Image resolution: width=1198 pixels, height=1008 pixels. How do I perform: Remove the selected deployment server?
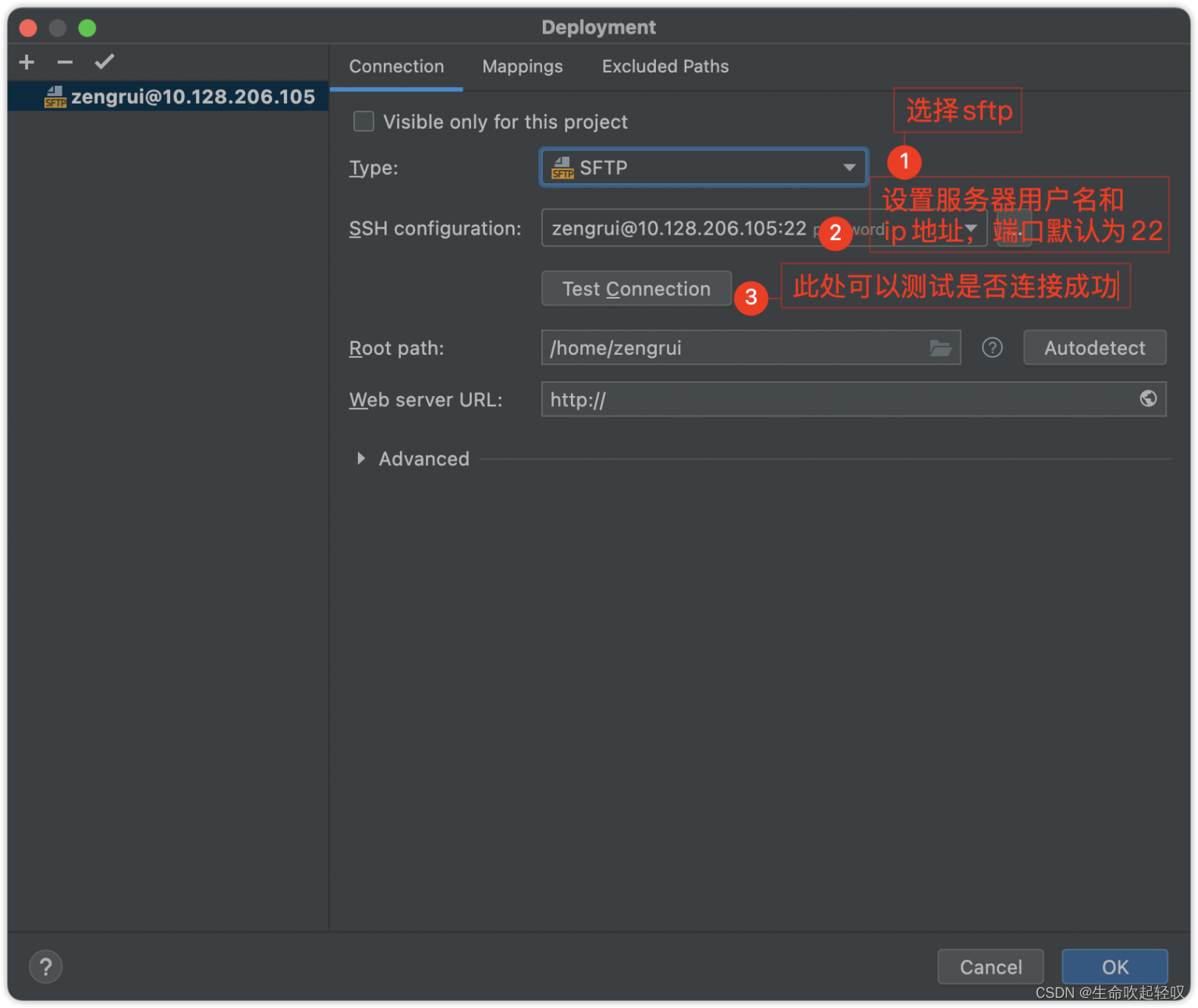click(65, 62)
